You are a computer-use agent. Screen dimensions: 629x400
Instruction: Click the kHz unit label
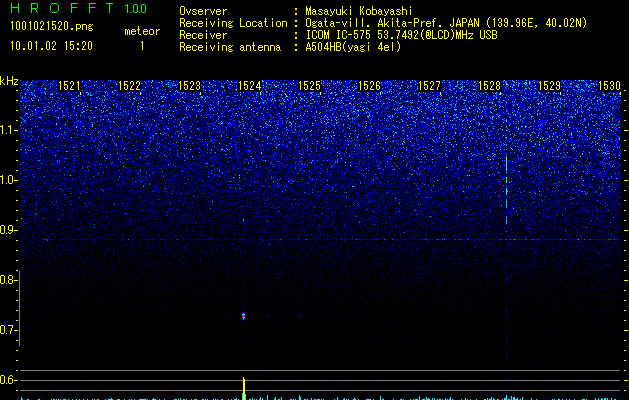point(9,81)
